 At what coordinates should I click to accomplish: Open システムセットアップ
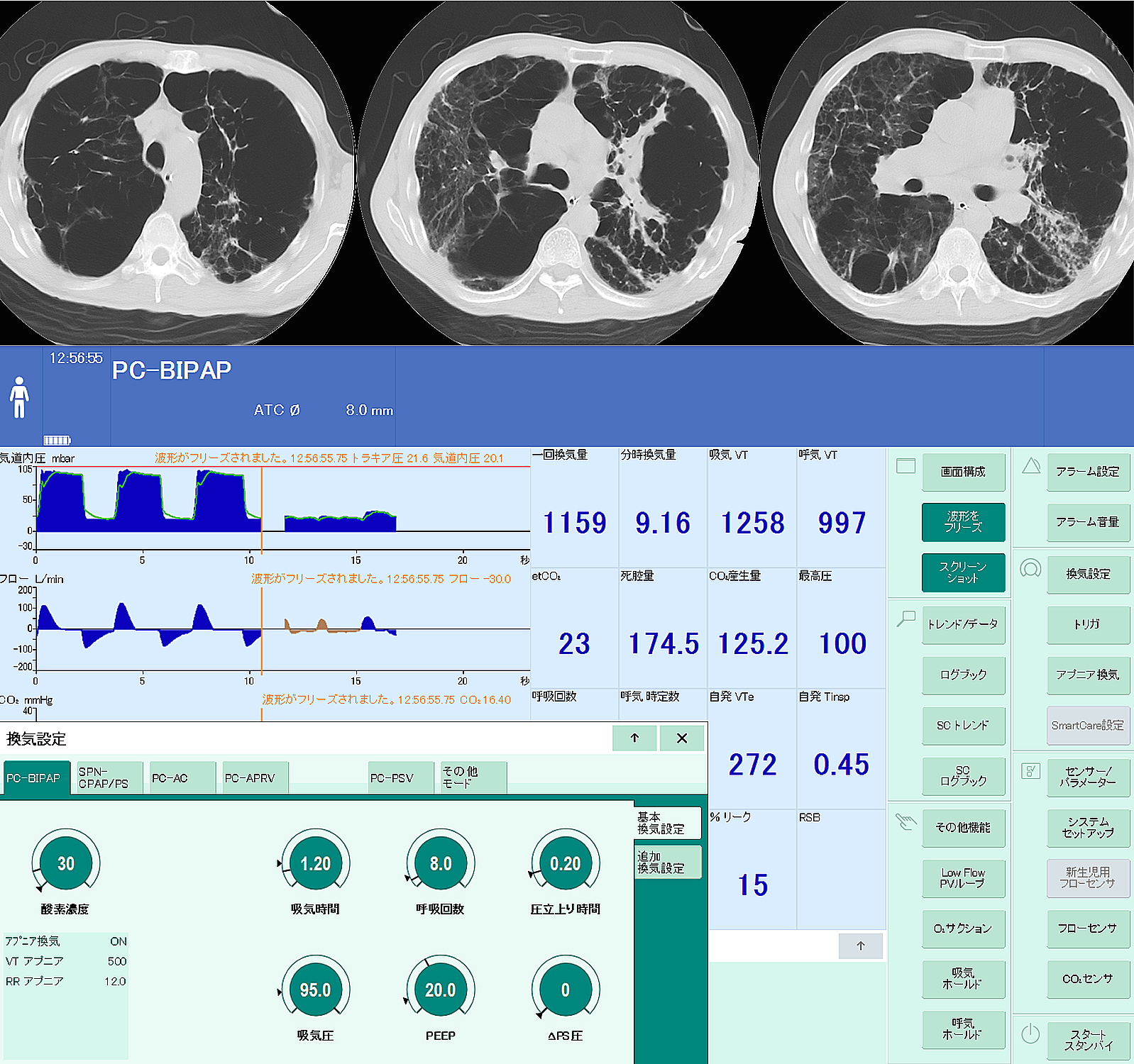click(1089, 828)
